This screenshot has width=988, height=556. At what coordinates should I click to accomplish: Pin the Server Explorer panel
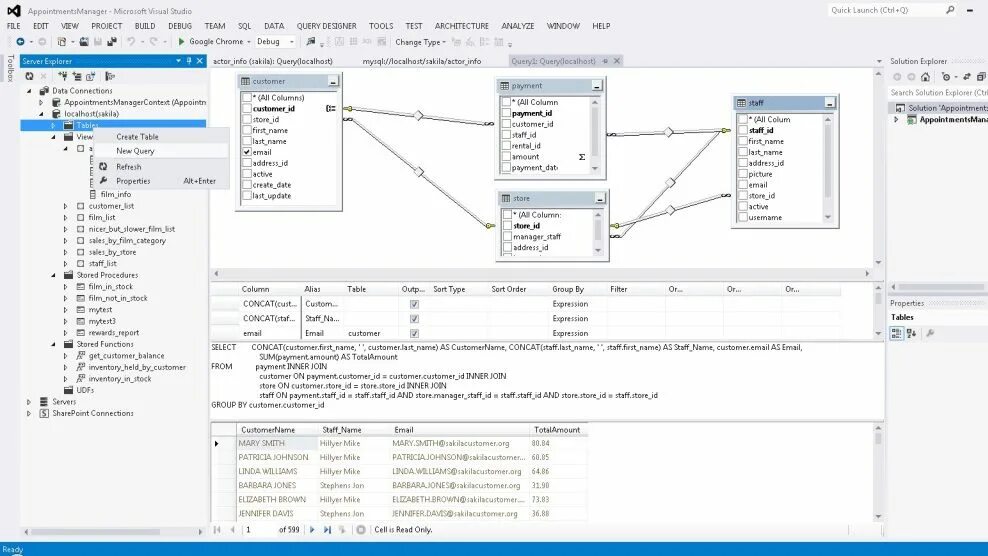coord(189,61)
